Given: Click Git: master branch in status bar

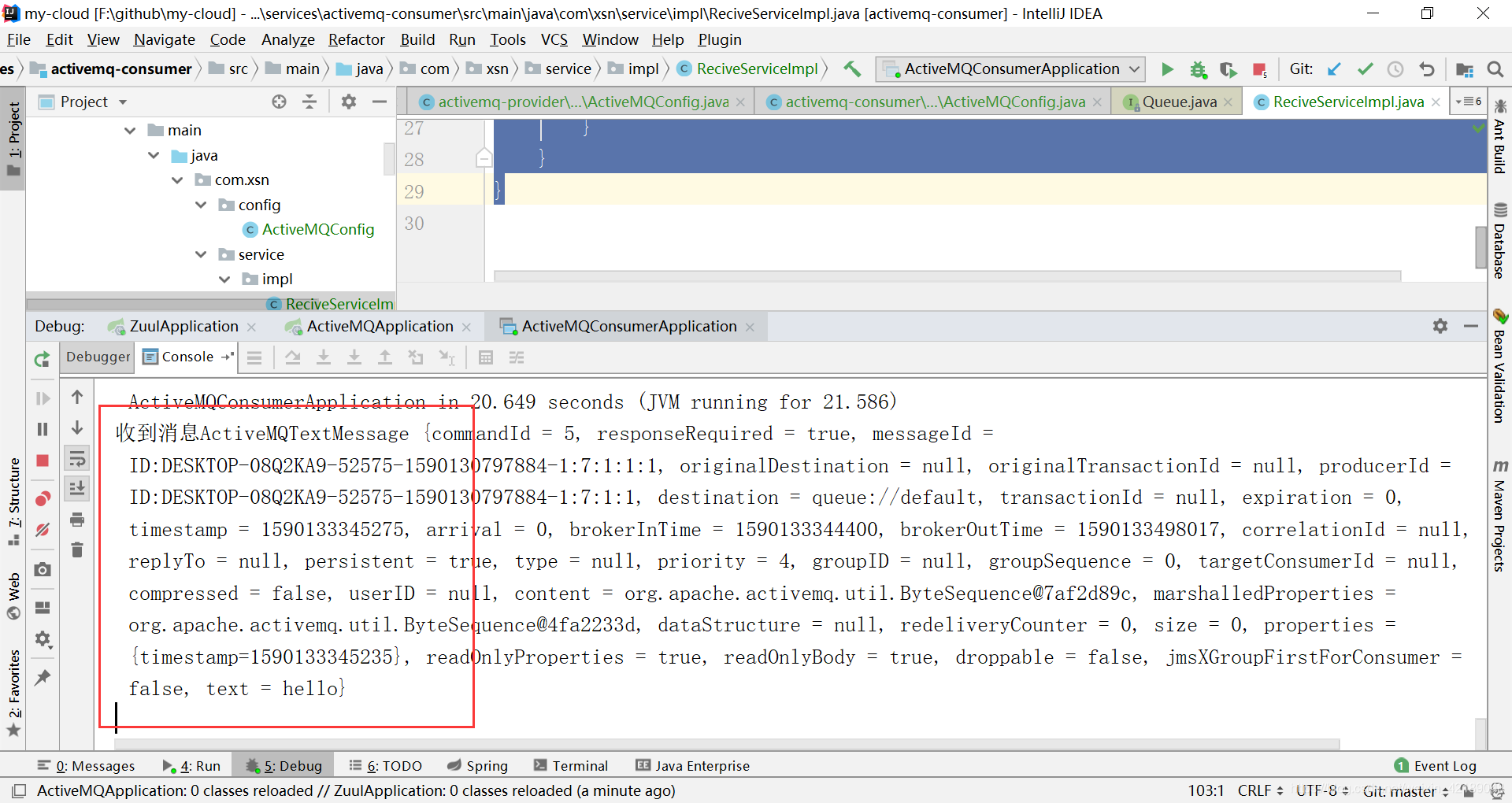Looking at the screenshot, I should click(x=1406, y=791).
